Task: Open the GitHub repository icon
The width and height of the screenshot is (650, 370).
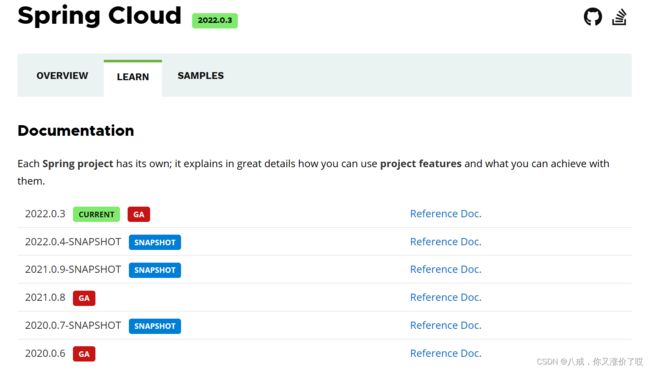Action: coord(593,17)
